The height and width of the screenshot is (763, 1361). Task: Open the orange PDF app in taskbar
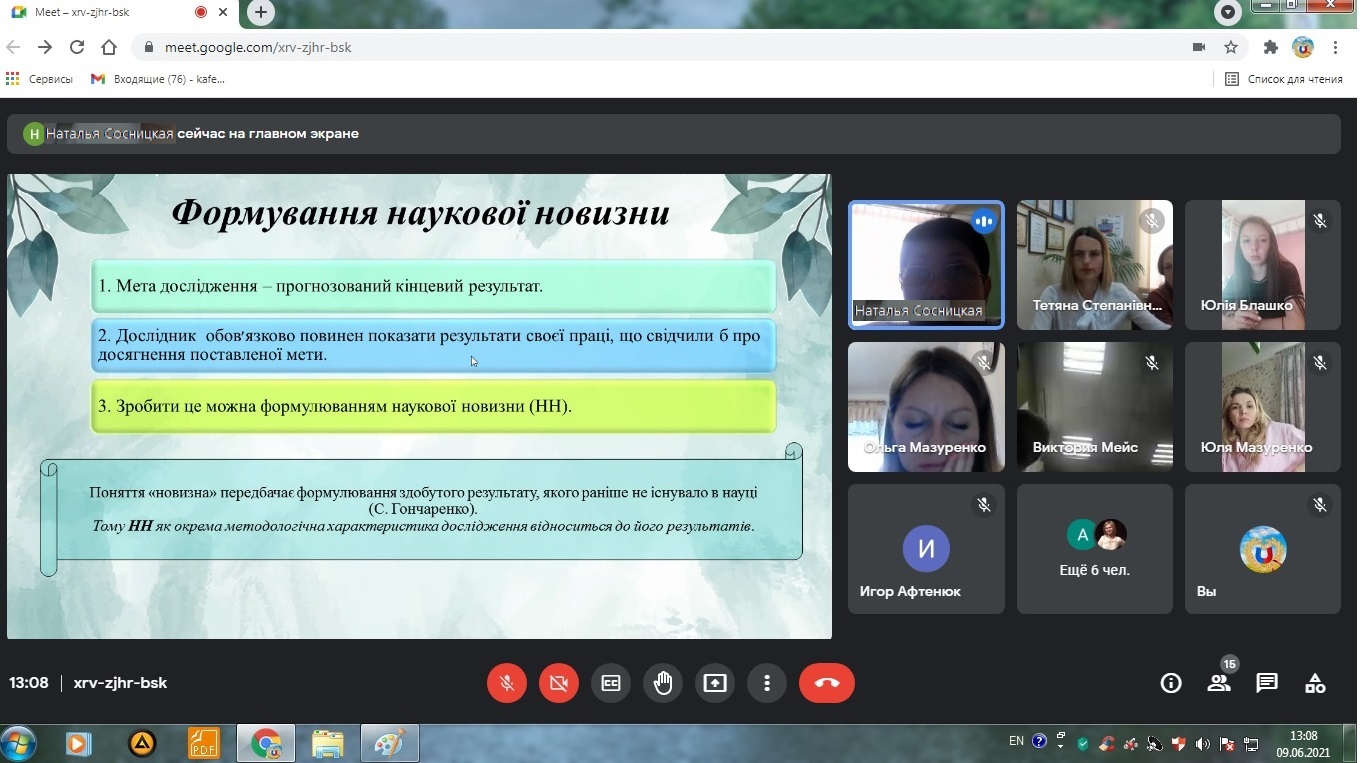(x=204, y=744)
